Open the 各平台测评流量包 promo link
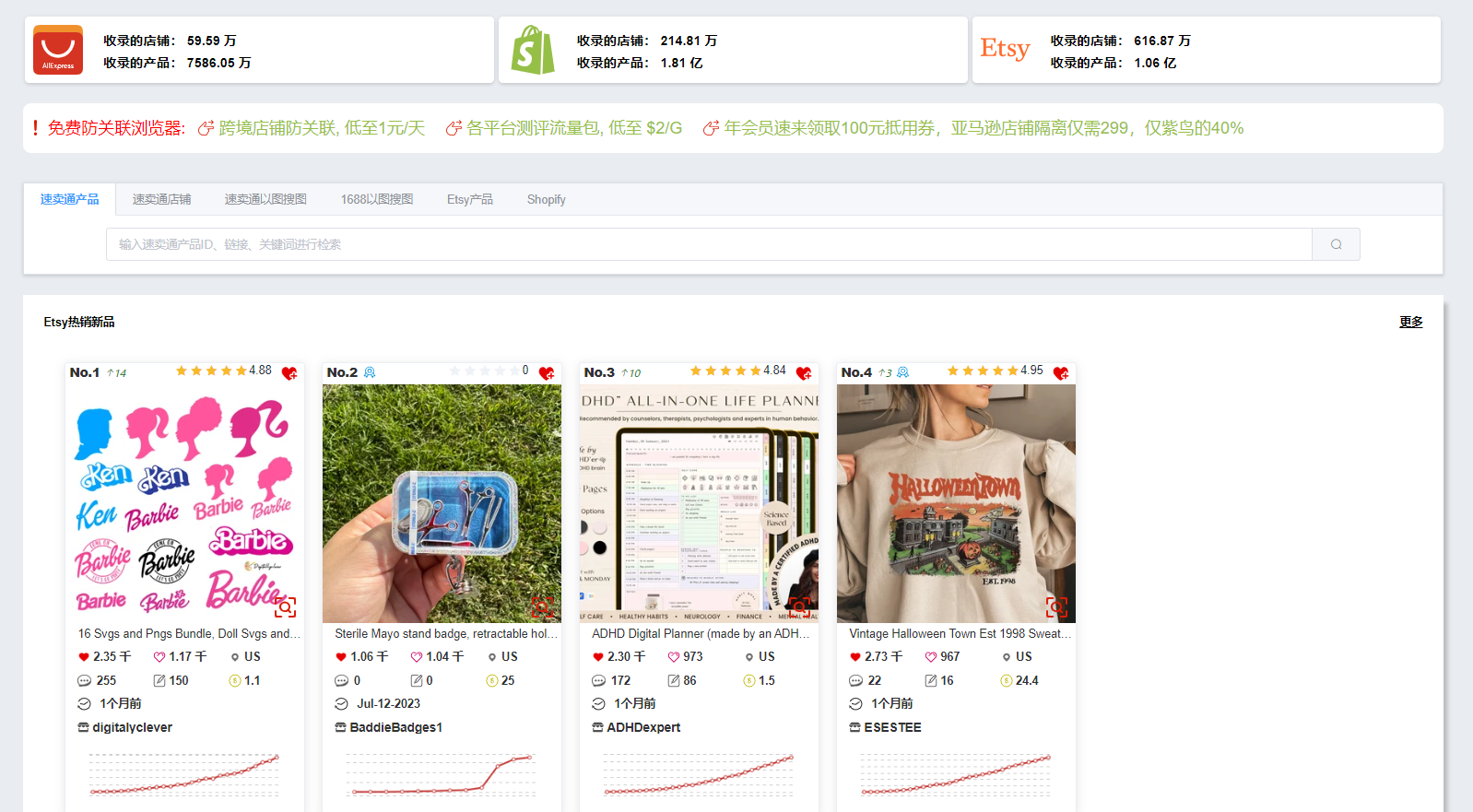The image size is (1473, 812). [x=574, y=128]
